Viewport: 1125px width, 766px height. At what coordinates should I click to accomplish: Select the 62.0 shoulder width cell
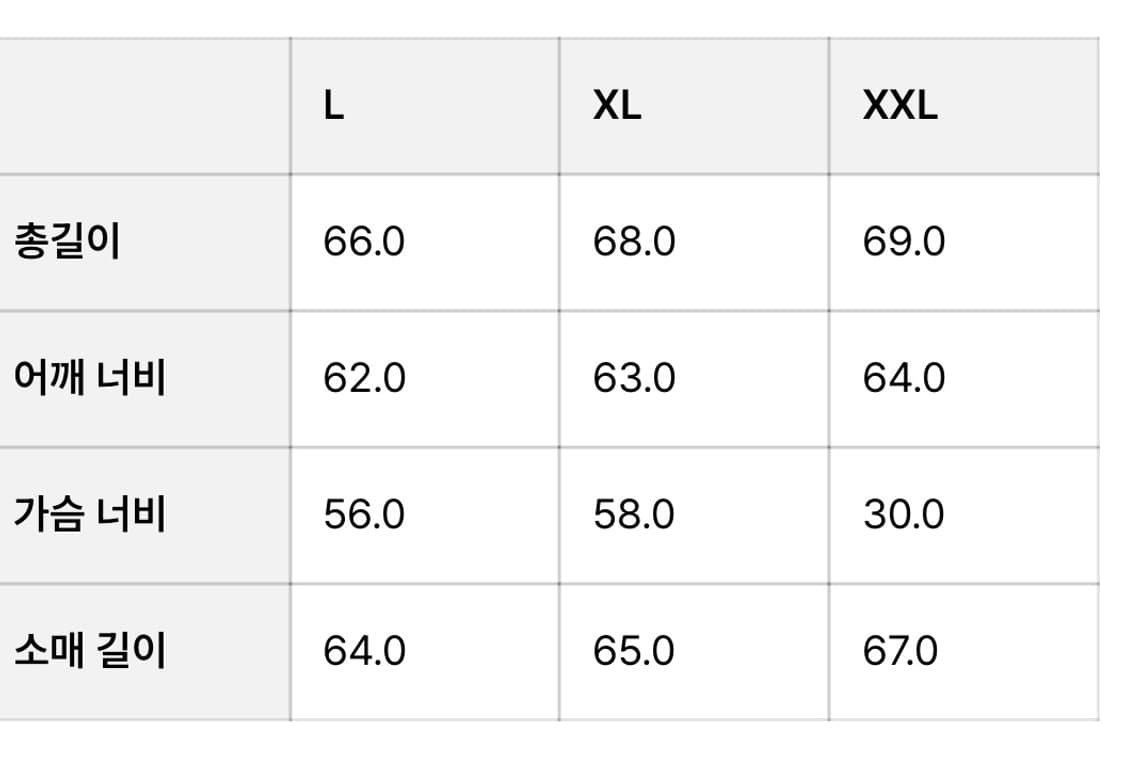point(364,378)
